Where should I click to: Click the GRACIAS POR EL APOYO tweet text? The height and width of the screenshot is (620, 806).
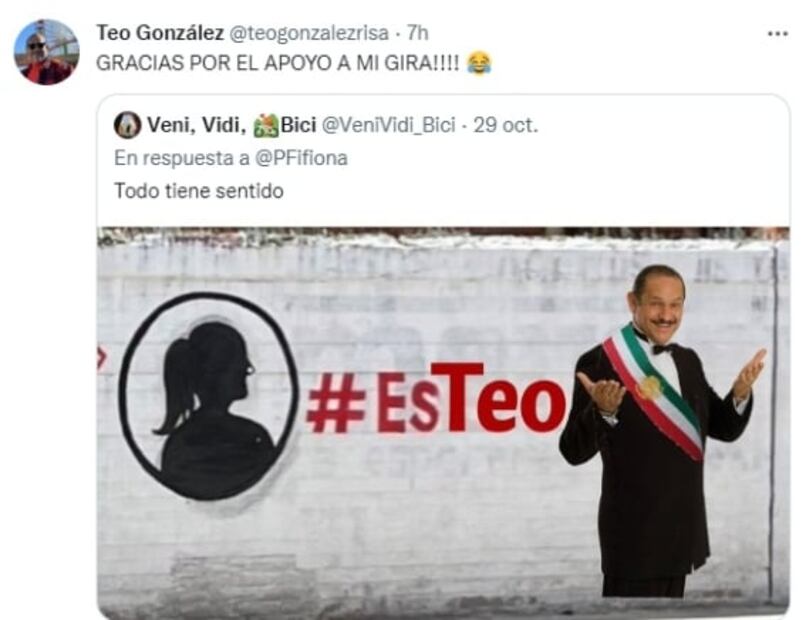click(x=278, y=63)
